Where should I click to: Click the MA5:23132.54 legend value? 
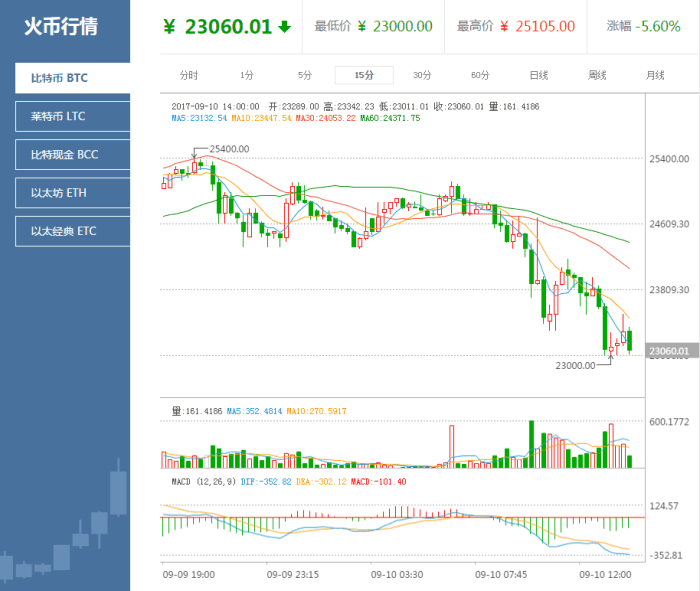coord(199,118)
